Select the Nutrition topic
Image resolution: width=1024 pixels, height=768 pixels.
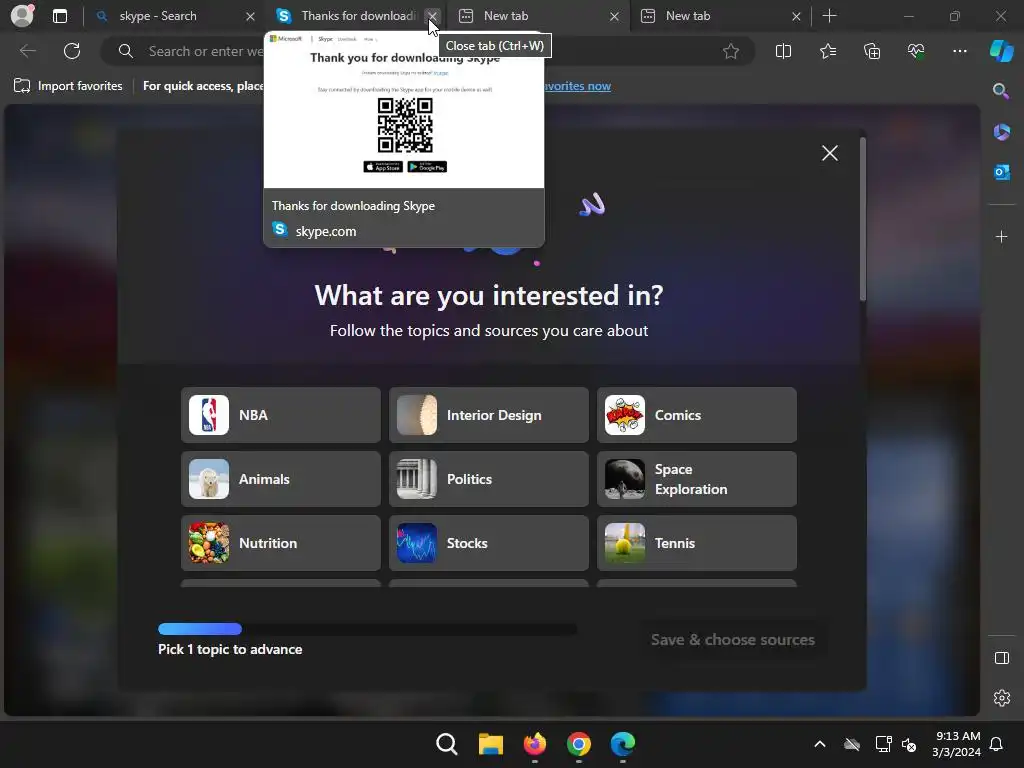[x=281, y=543]
